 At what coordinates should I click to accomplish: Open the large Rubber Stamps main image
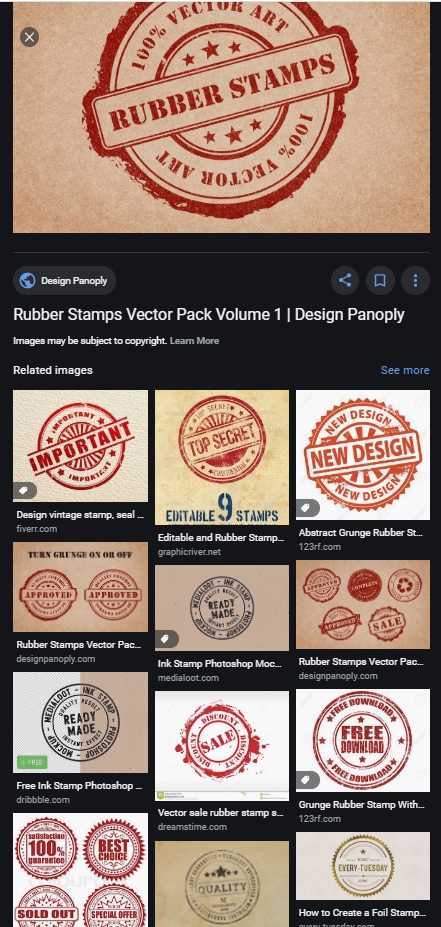tap(221, 117)
